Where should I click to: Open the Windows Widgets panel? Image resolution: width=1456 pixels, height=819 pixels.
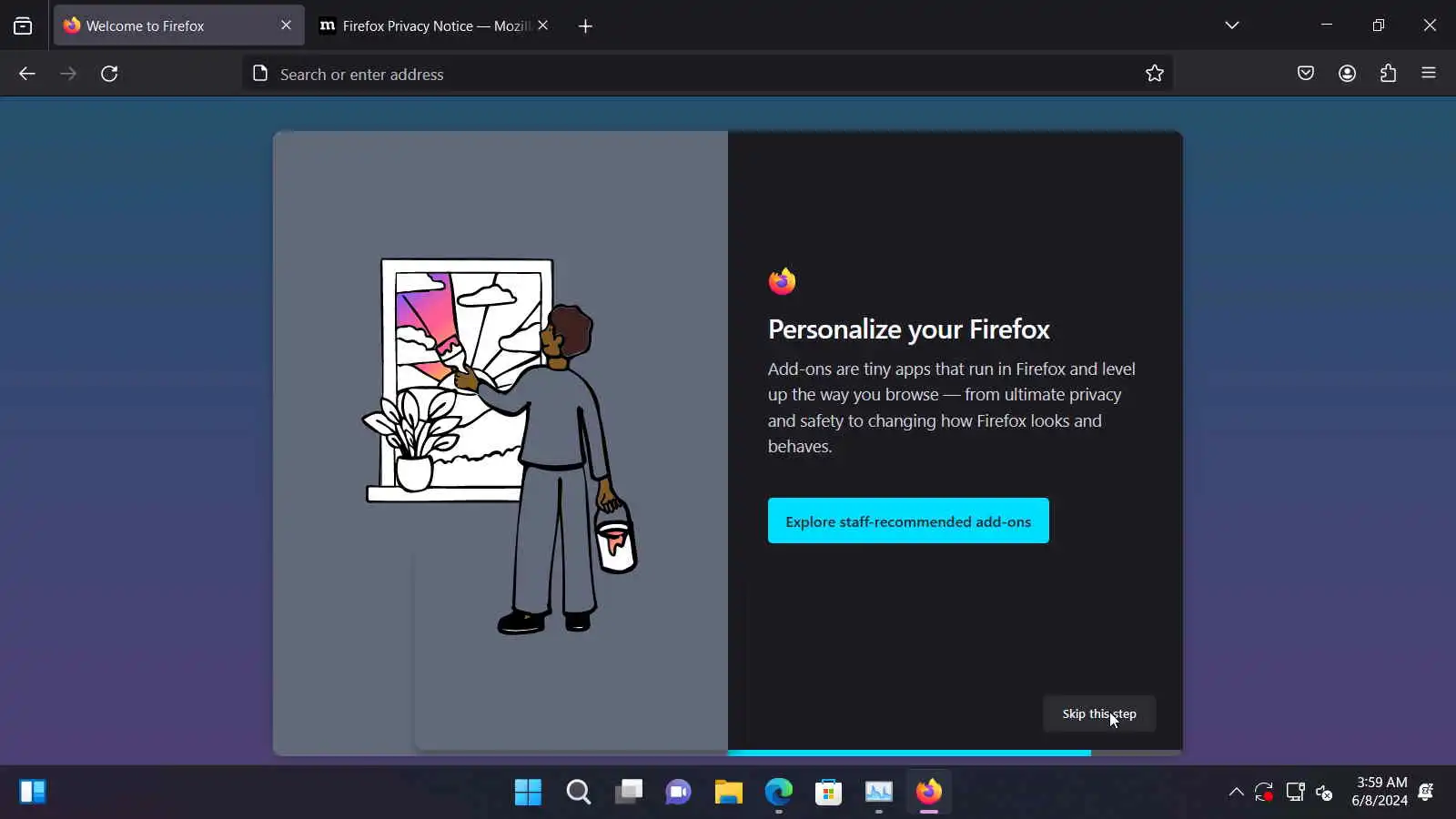33,792
